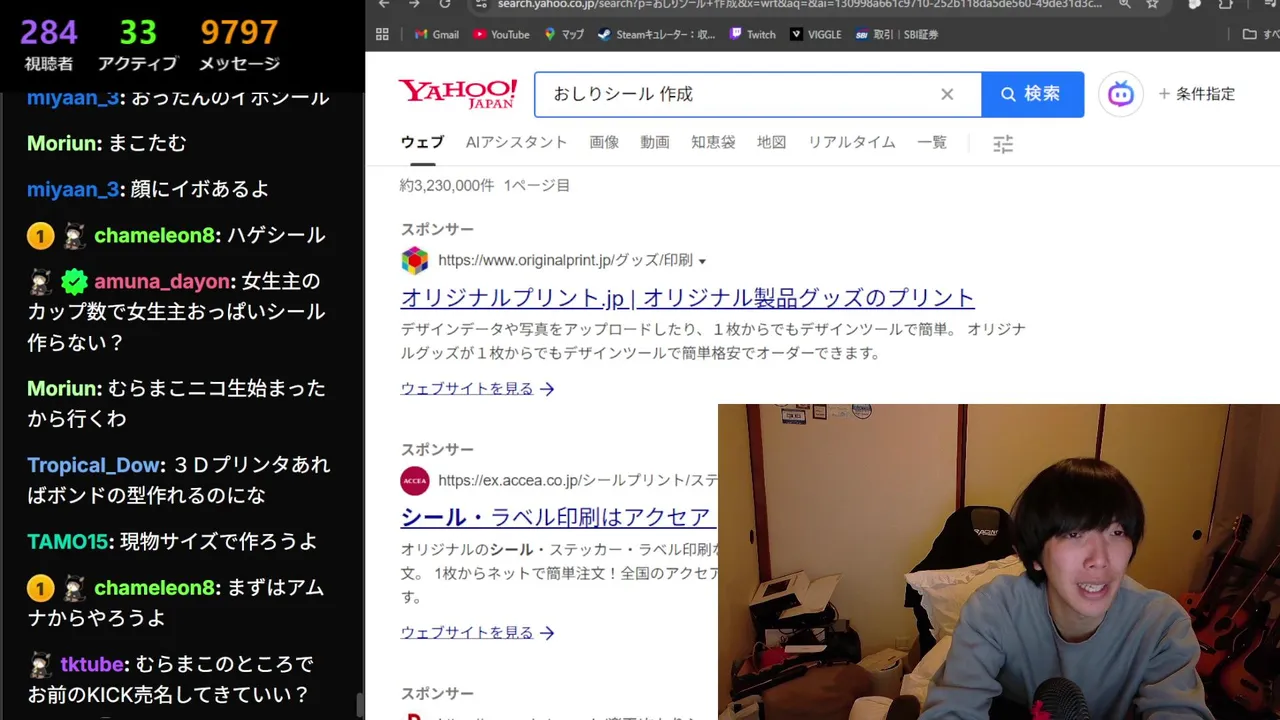The height and width of the screenshot is (720, 1280).
Task: Open the Yahoo AI assistant robot icon
Action: point(1120,94)
